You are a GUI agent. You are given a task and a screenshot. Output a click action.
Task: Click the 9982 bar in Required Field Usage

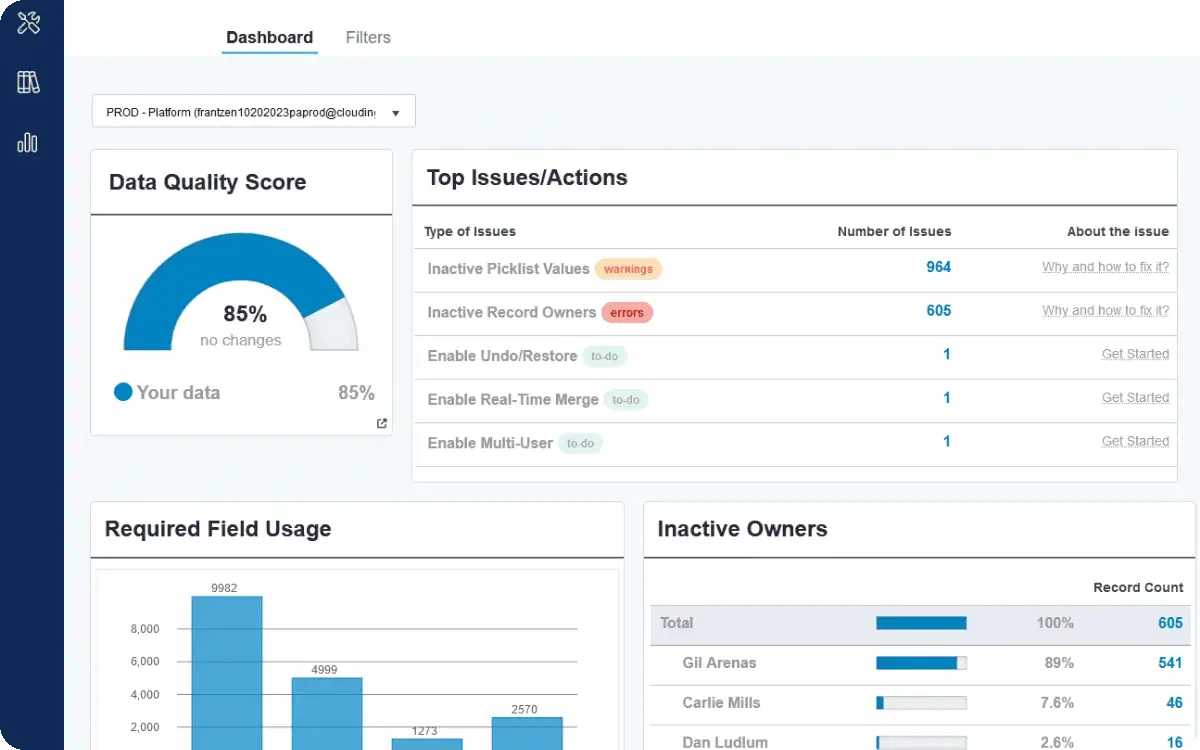tap(227, 672)
